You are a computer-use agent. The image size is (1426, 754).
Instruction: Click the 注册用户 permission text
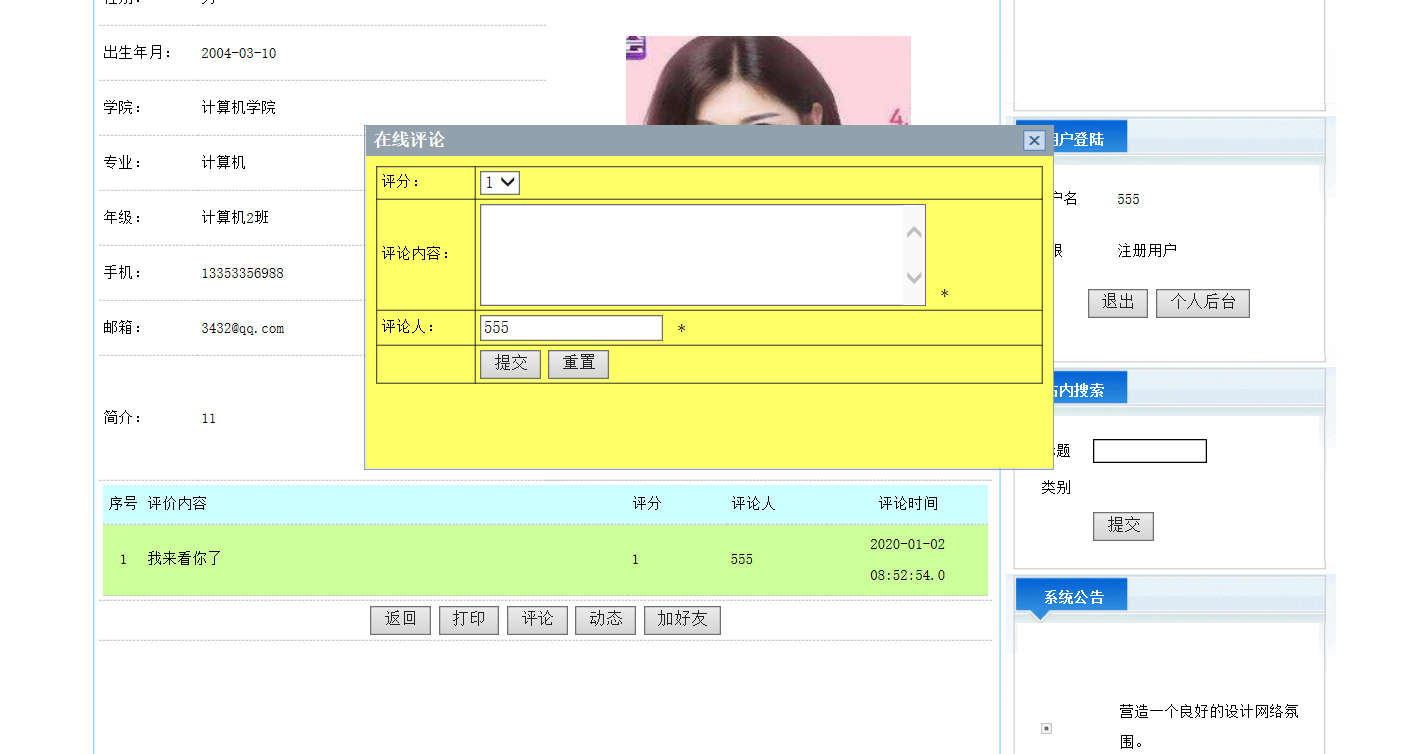[1147, 251]
